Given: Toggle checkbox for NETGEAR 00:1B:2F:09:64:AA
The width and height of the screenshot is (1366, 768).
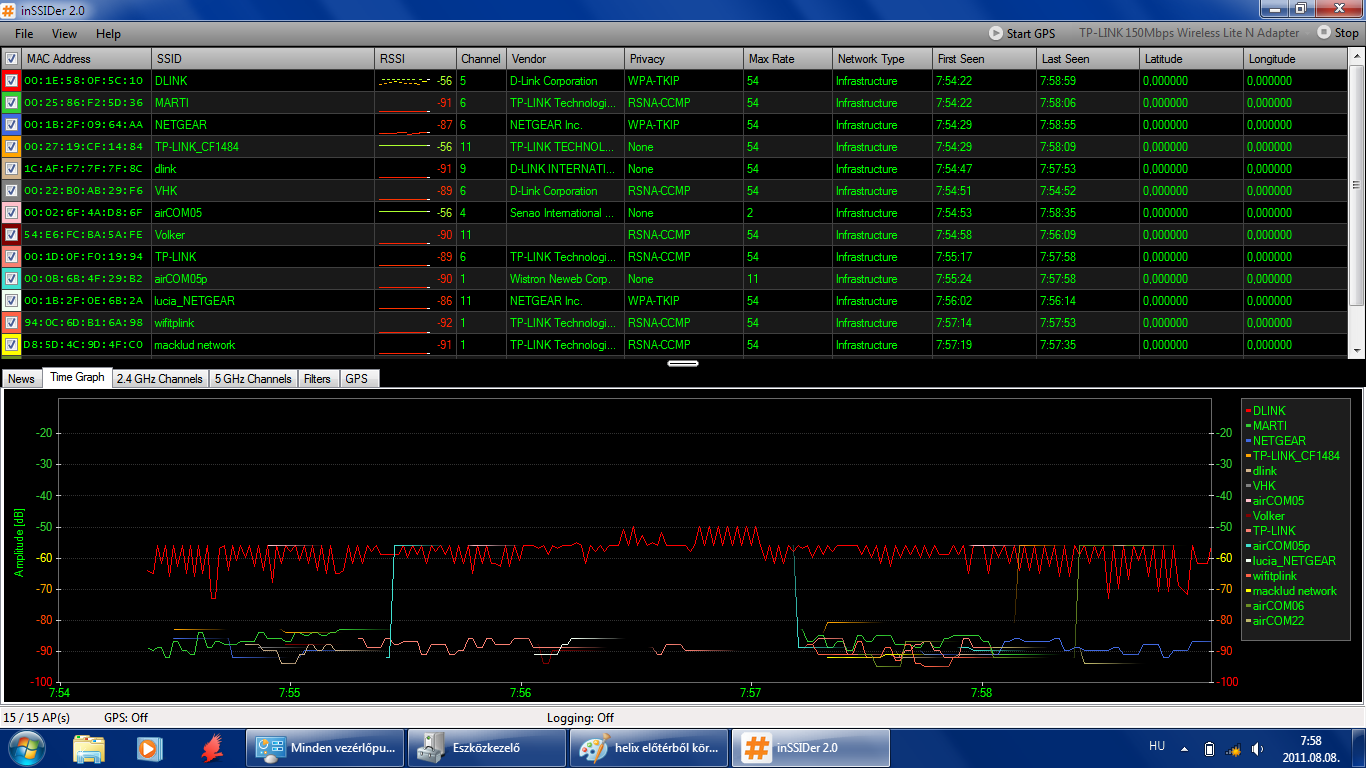Looking at the screenshot, I should (11, 125).
